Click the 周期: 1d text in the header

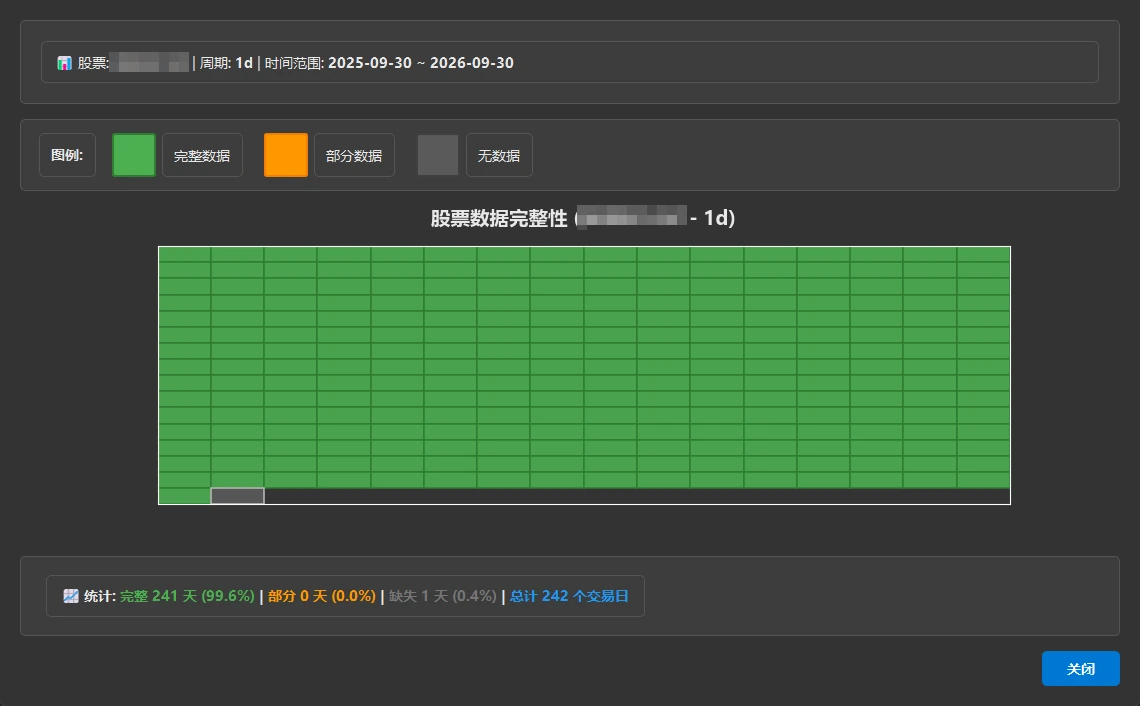(226, 63)
